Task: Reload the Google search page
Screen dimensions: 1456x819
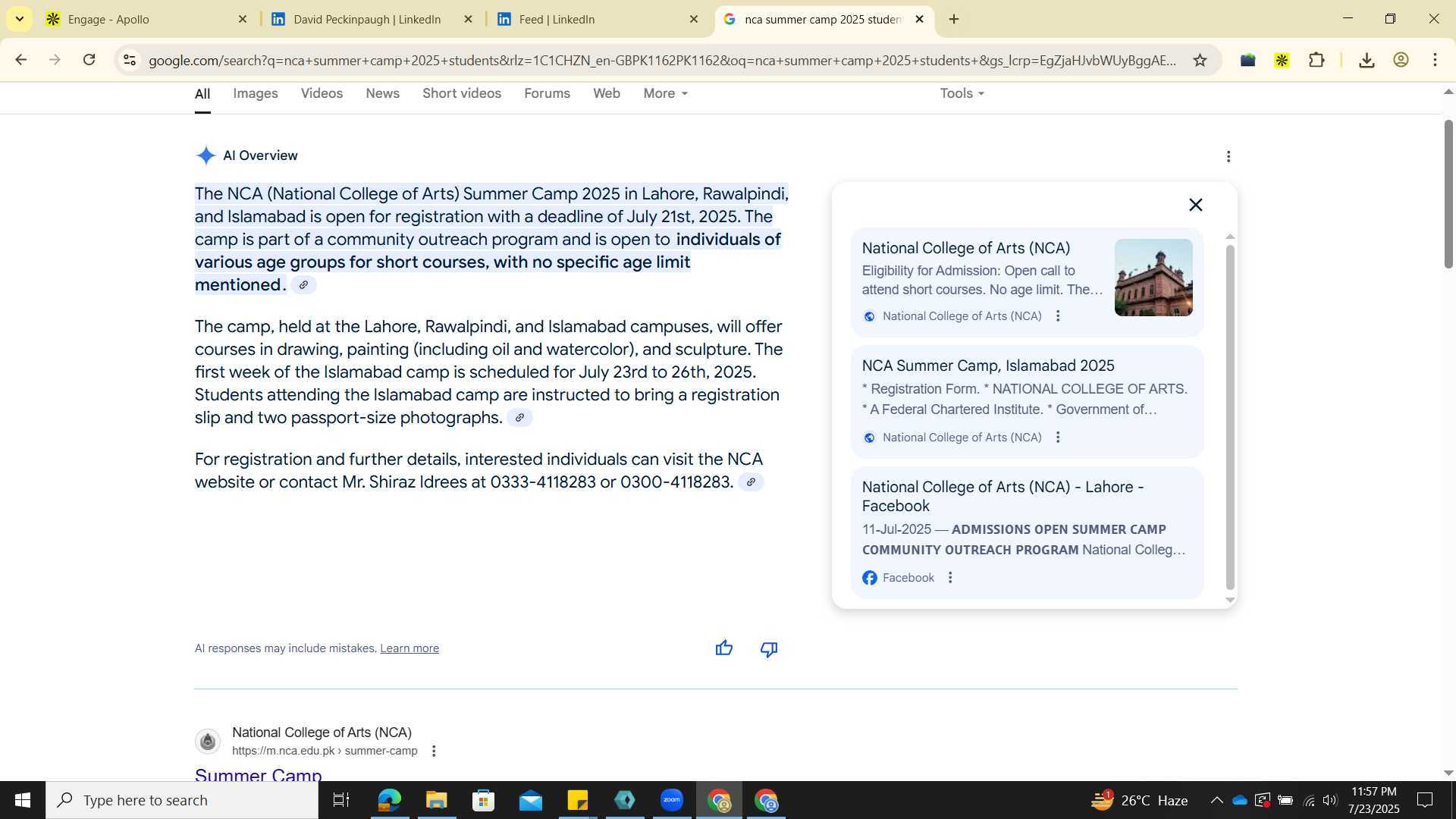Action: pos(89,60)
